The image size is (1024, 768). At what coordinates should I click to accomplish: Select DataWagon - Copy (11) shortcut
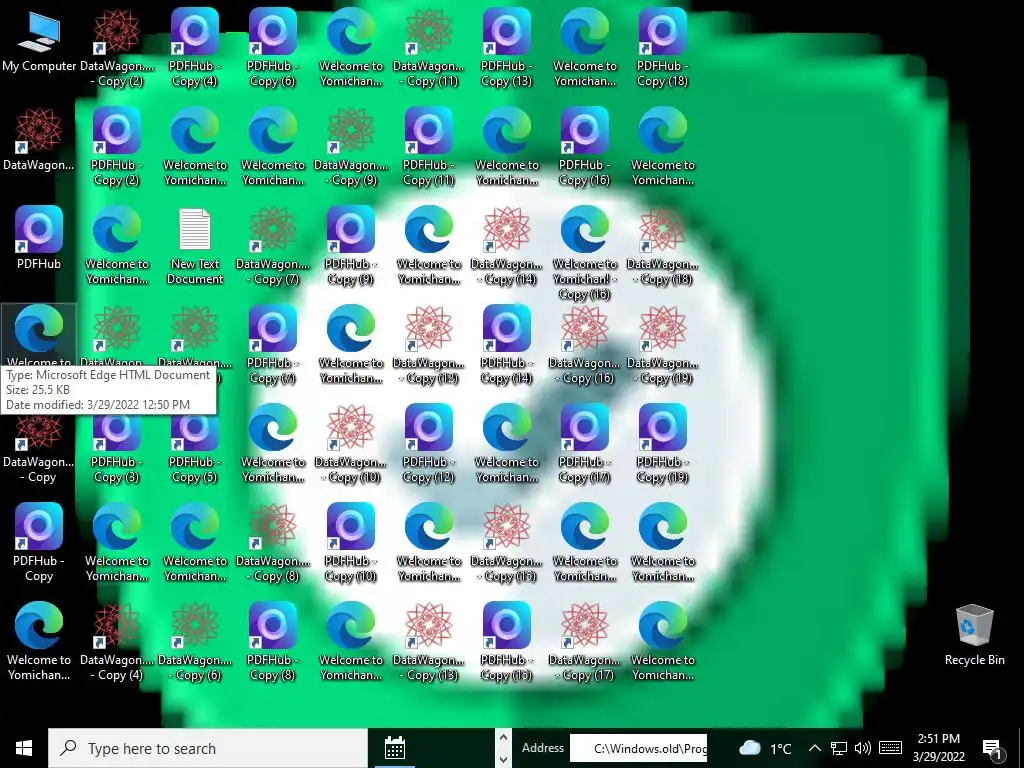click(x=428, y=49)
